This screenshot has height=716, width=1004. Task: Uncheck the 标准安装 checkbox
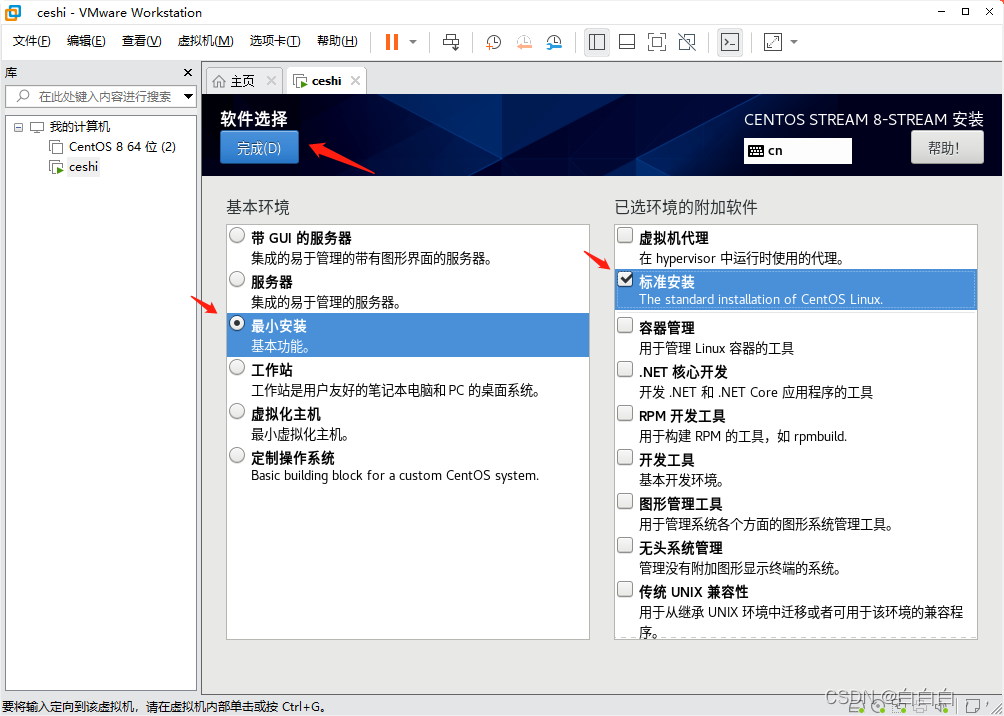tap(625, 279)
